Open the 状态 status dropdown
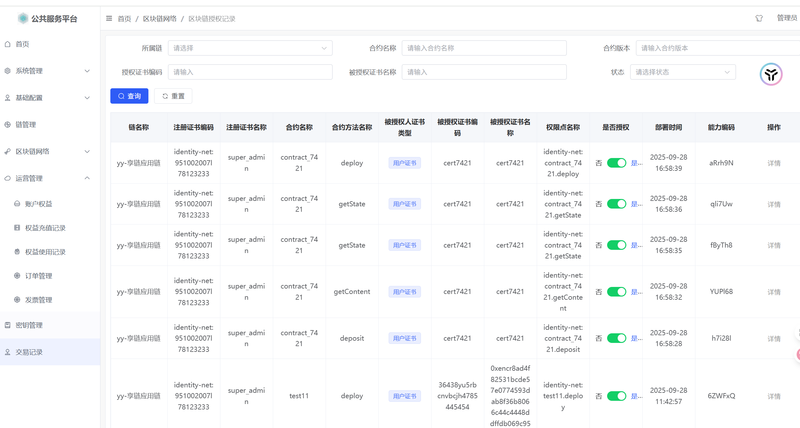Viewport: 800px width, 428px height. coord(684,72)
